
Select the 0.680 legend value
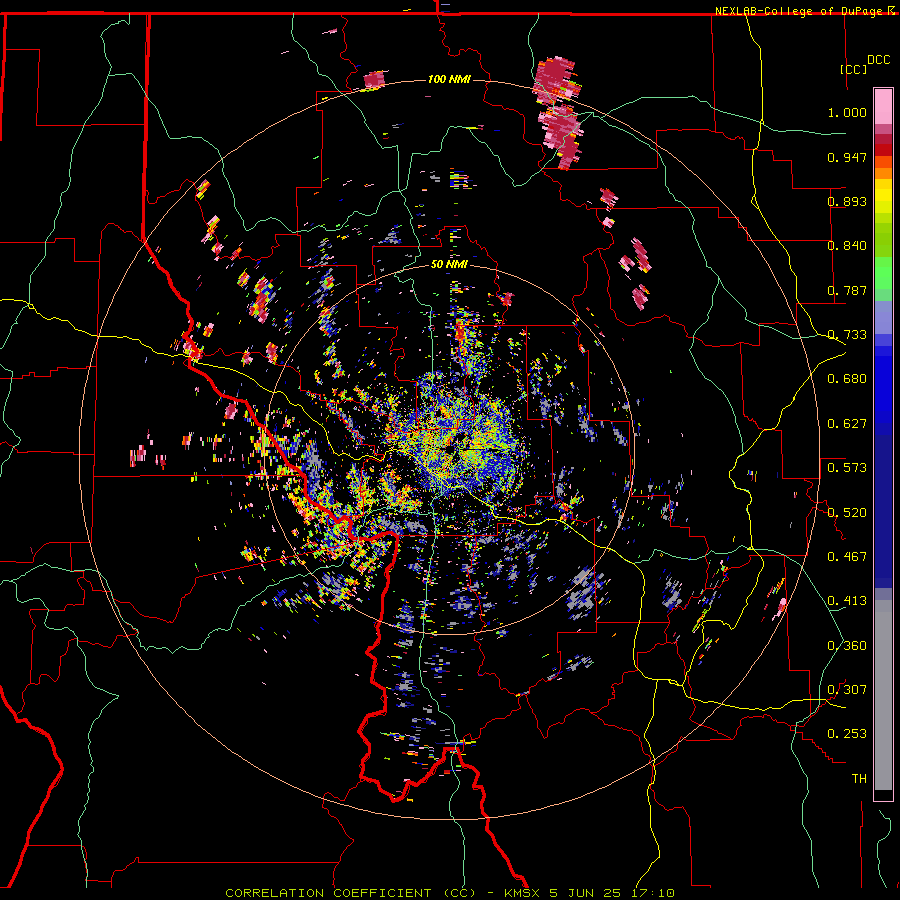coord(847,379)
